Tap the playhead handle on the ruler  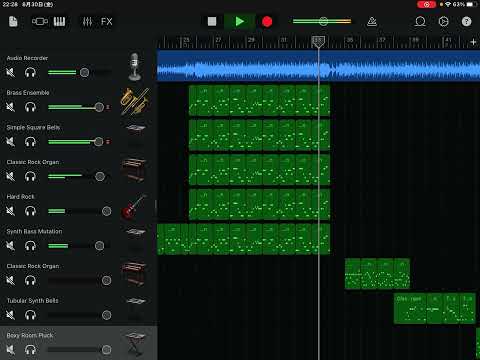(x=318, y=41)
